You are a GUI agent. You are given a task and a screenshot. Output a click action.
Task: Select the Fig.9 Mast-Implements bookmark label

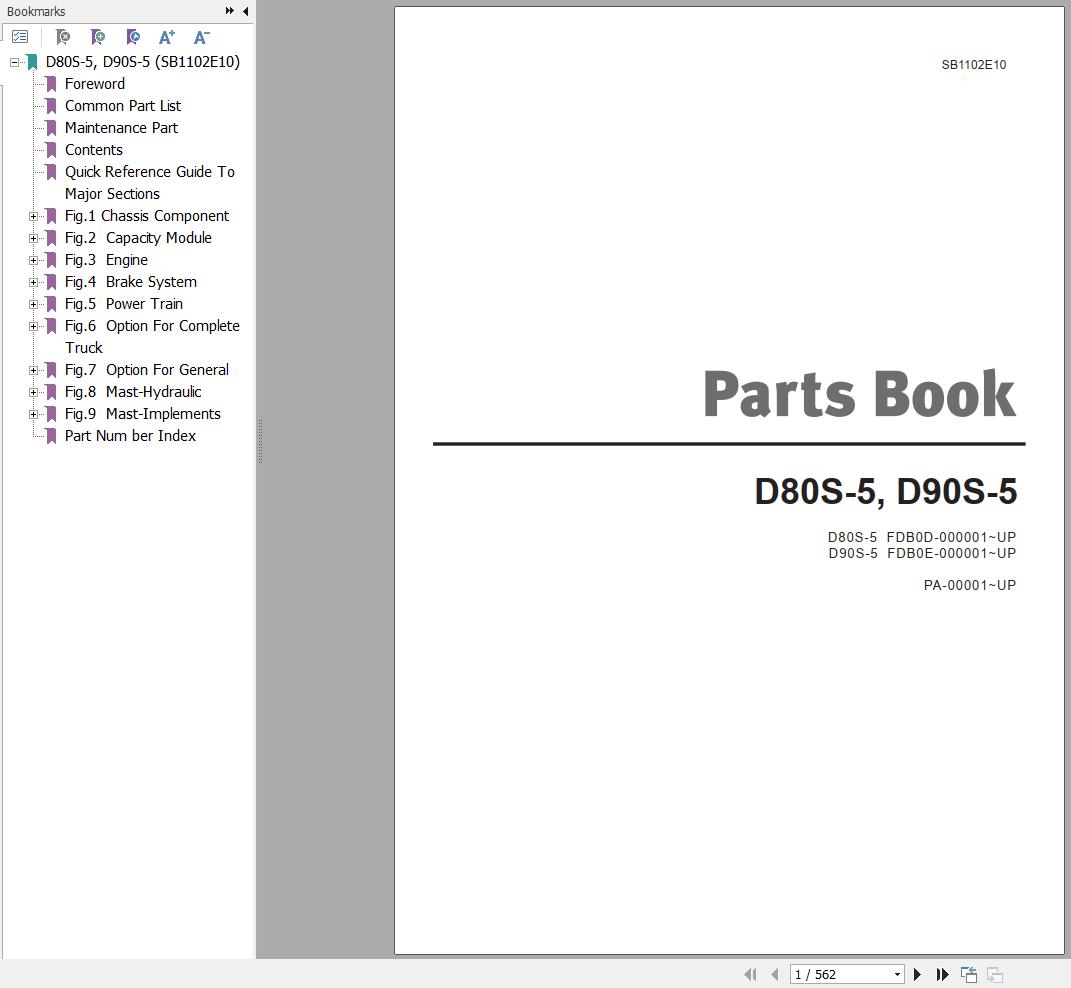(143, 413)
